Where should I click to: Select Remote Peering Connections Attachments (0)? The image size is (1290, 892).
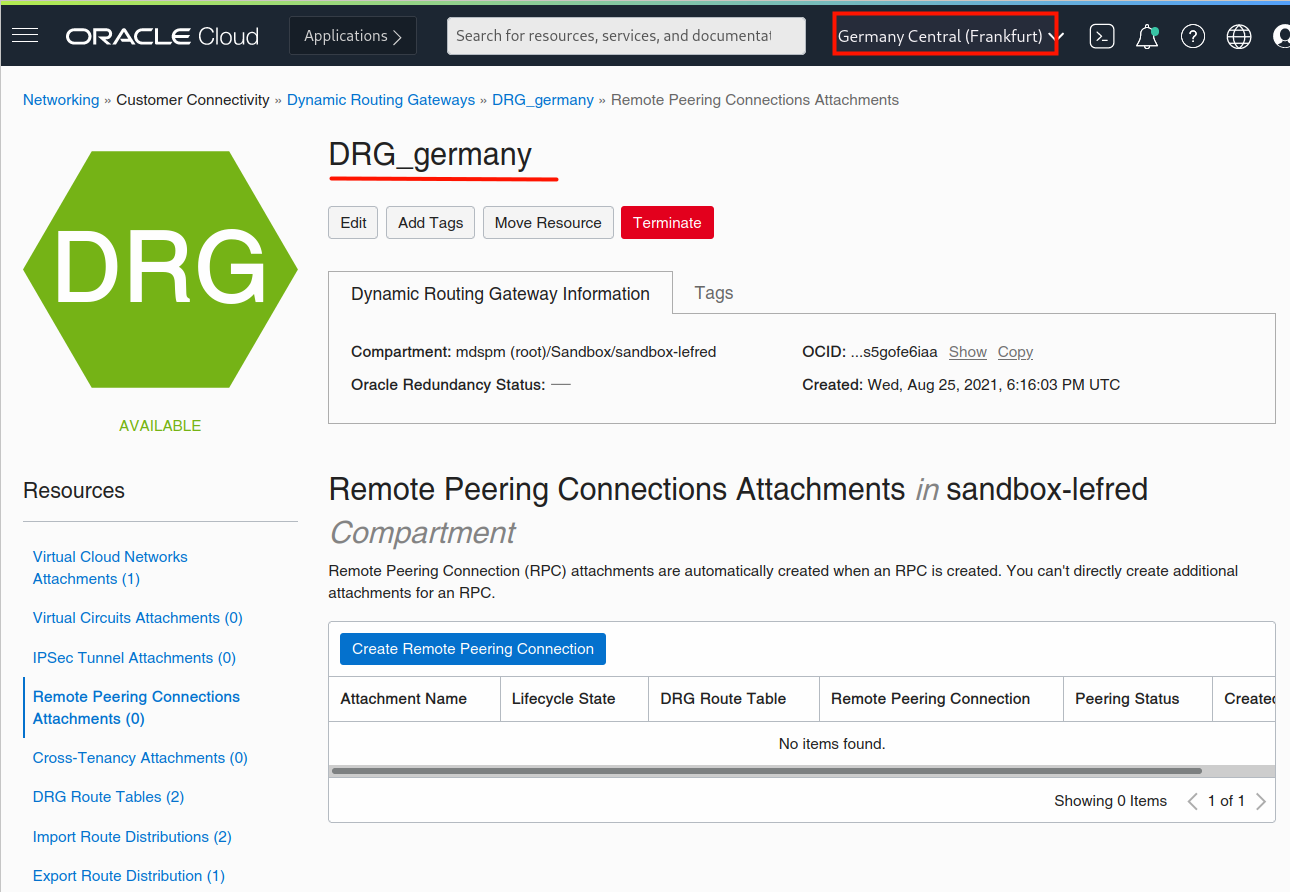click(x=136, y=708)
